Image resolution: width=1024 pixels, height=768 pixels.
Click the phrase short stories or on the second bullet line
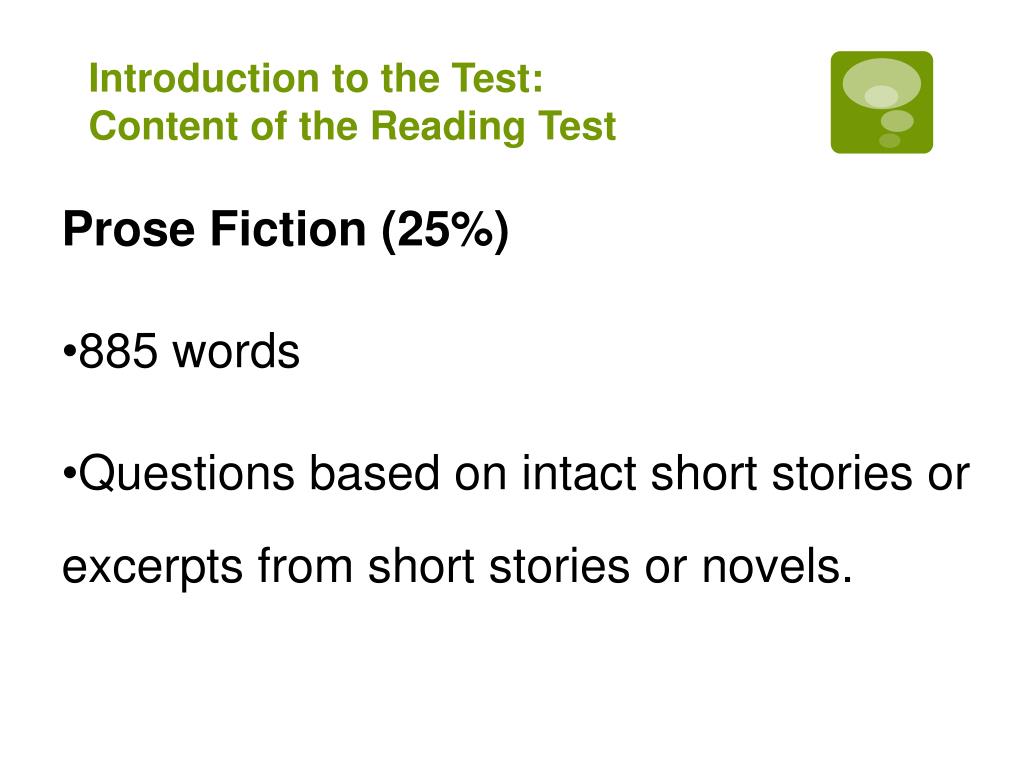click(810, 473)
